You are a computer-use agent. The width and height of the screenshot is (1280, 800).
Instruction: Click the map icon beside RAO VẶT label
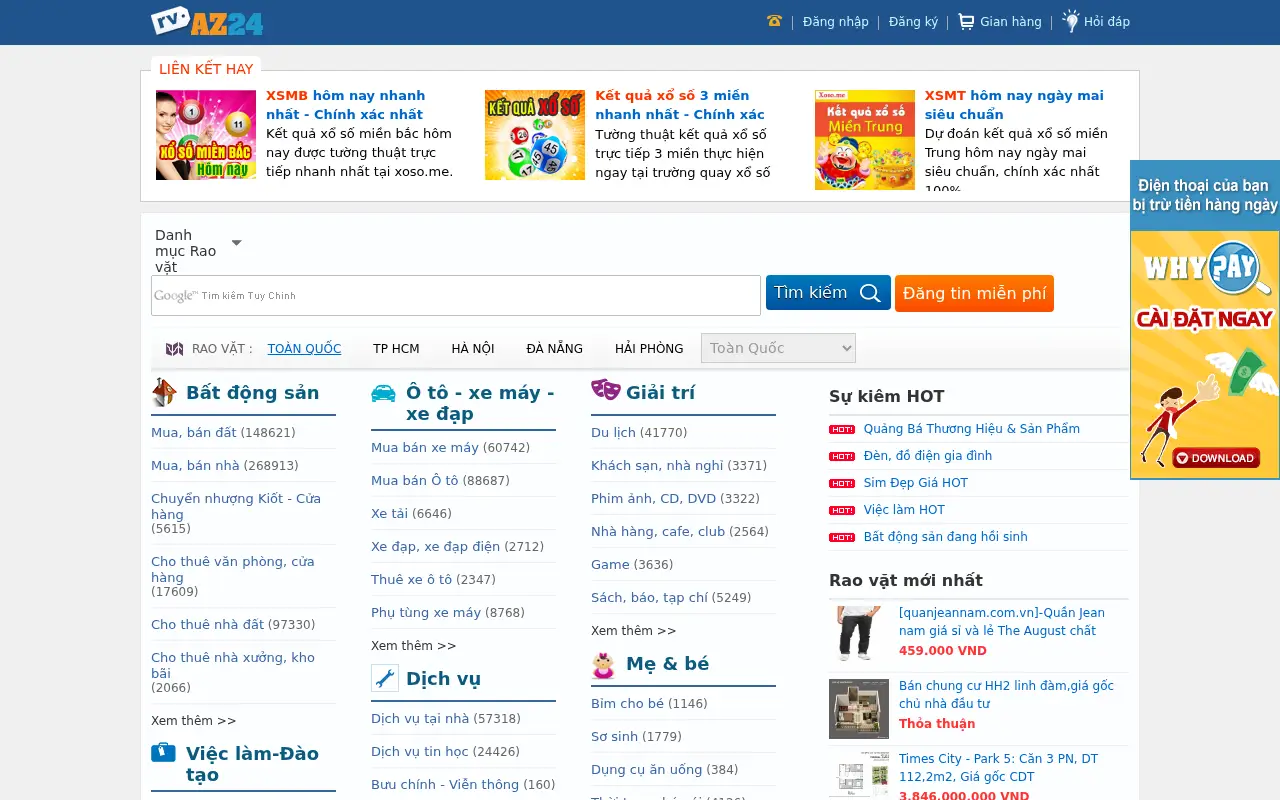pyautogui.click(x=174, y=349)
